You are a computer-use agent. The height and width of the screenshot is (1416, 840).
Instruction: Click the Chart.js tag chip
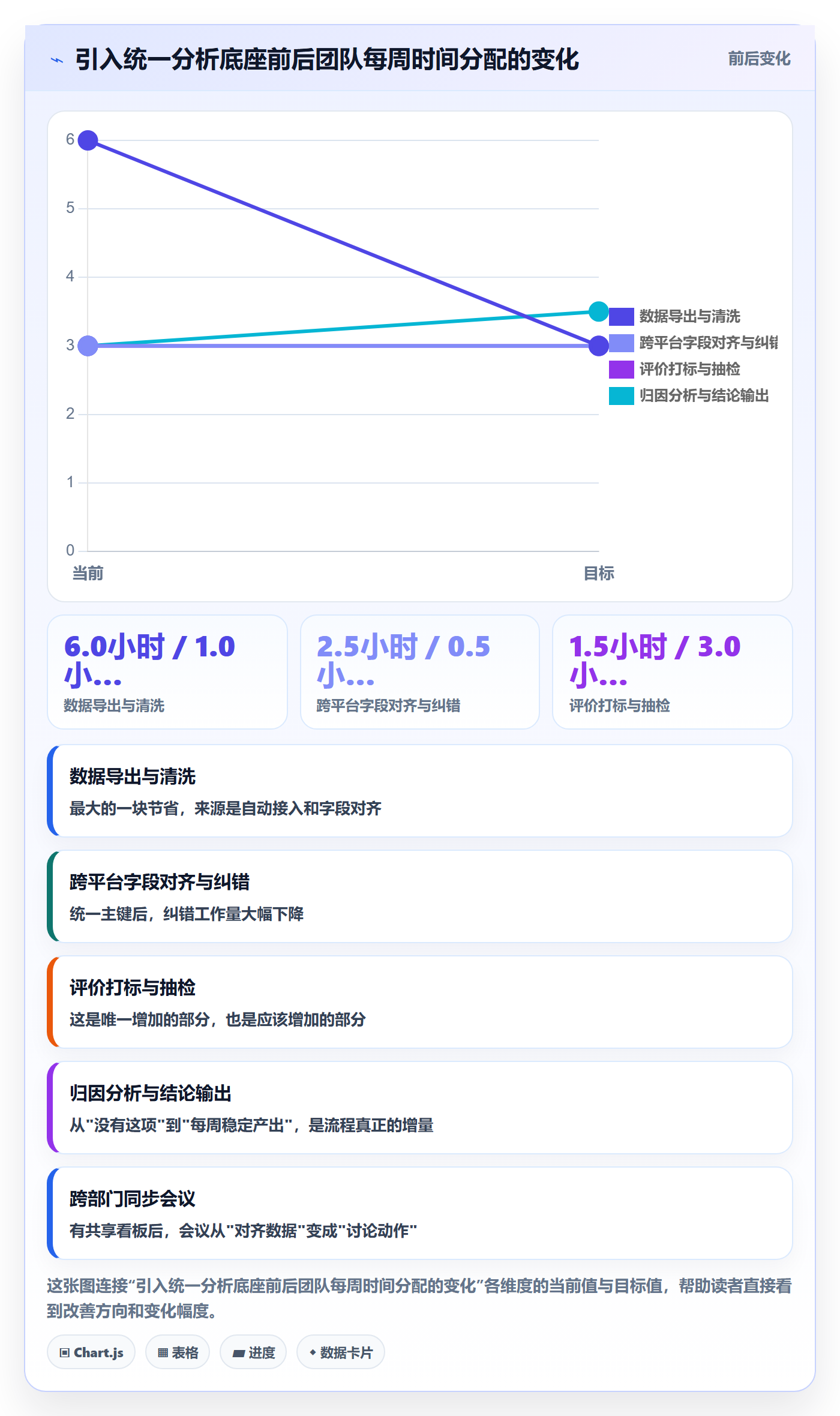[91, 1352]
